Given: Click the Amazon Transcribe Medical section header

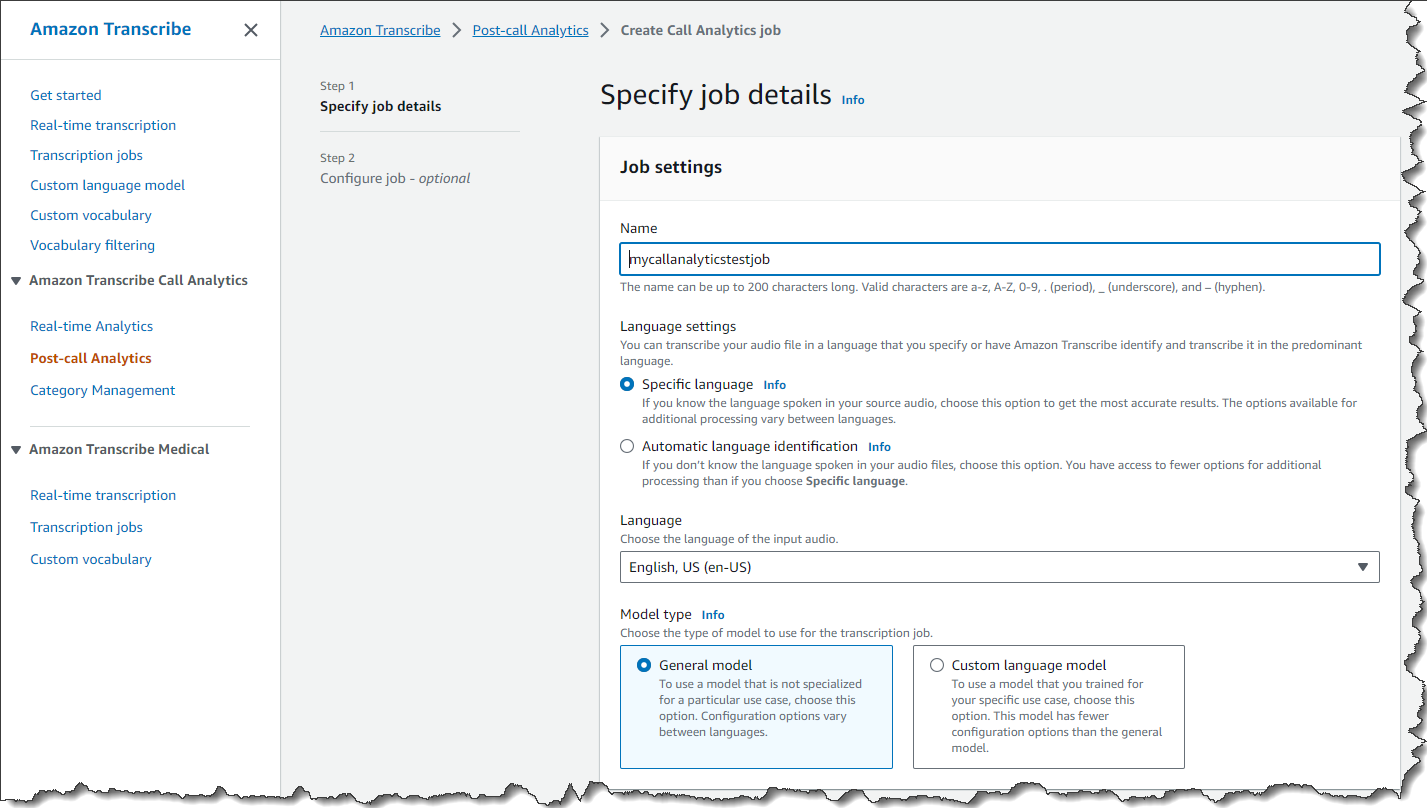Looking at the screenshot, I should pos(120,449).
